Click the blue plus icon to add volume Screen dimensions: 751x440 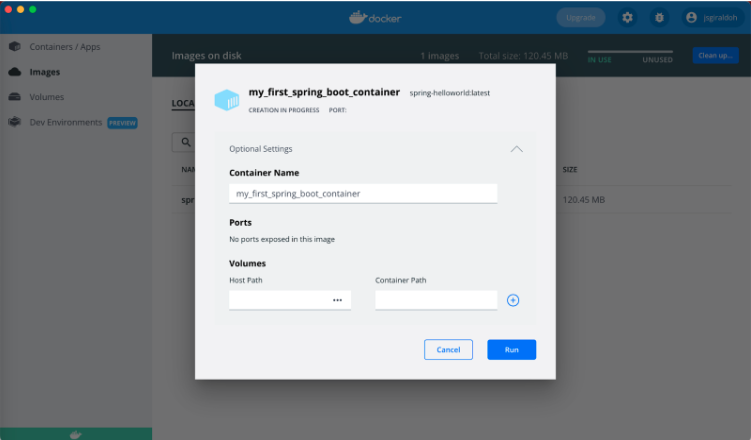click(513, 300)
